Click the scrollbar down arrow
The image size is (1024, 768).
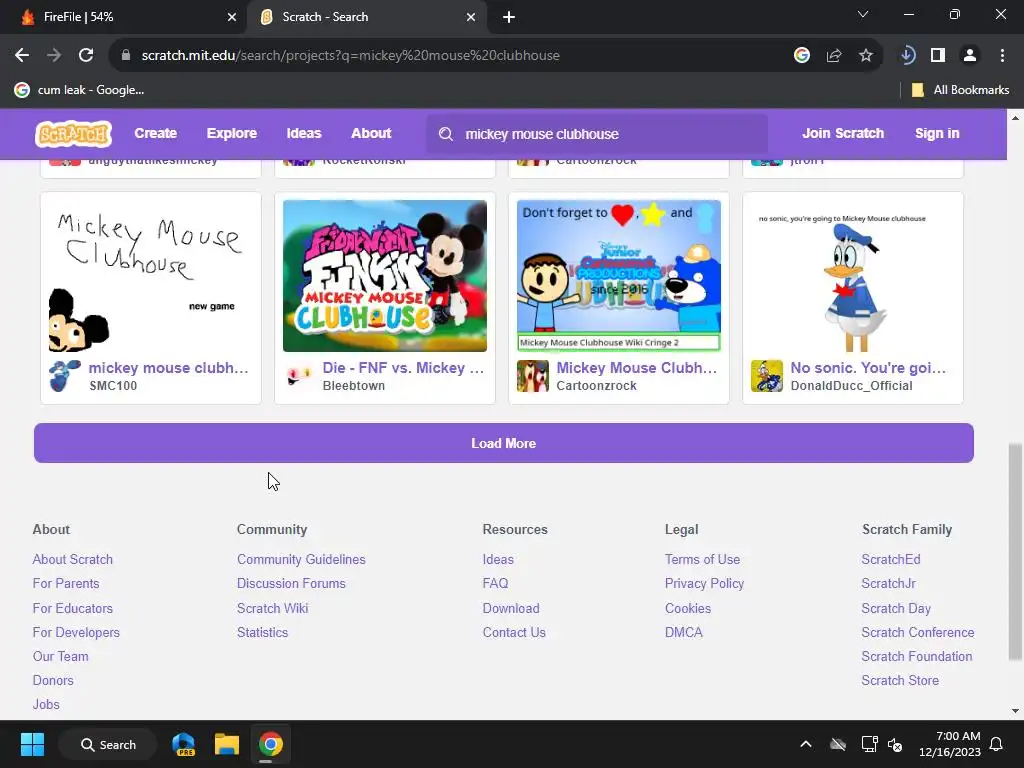coord(1015,711)
